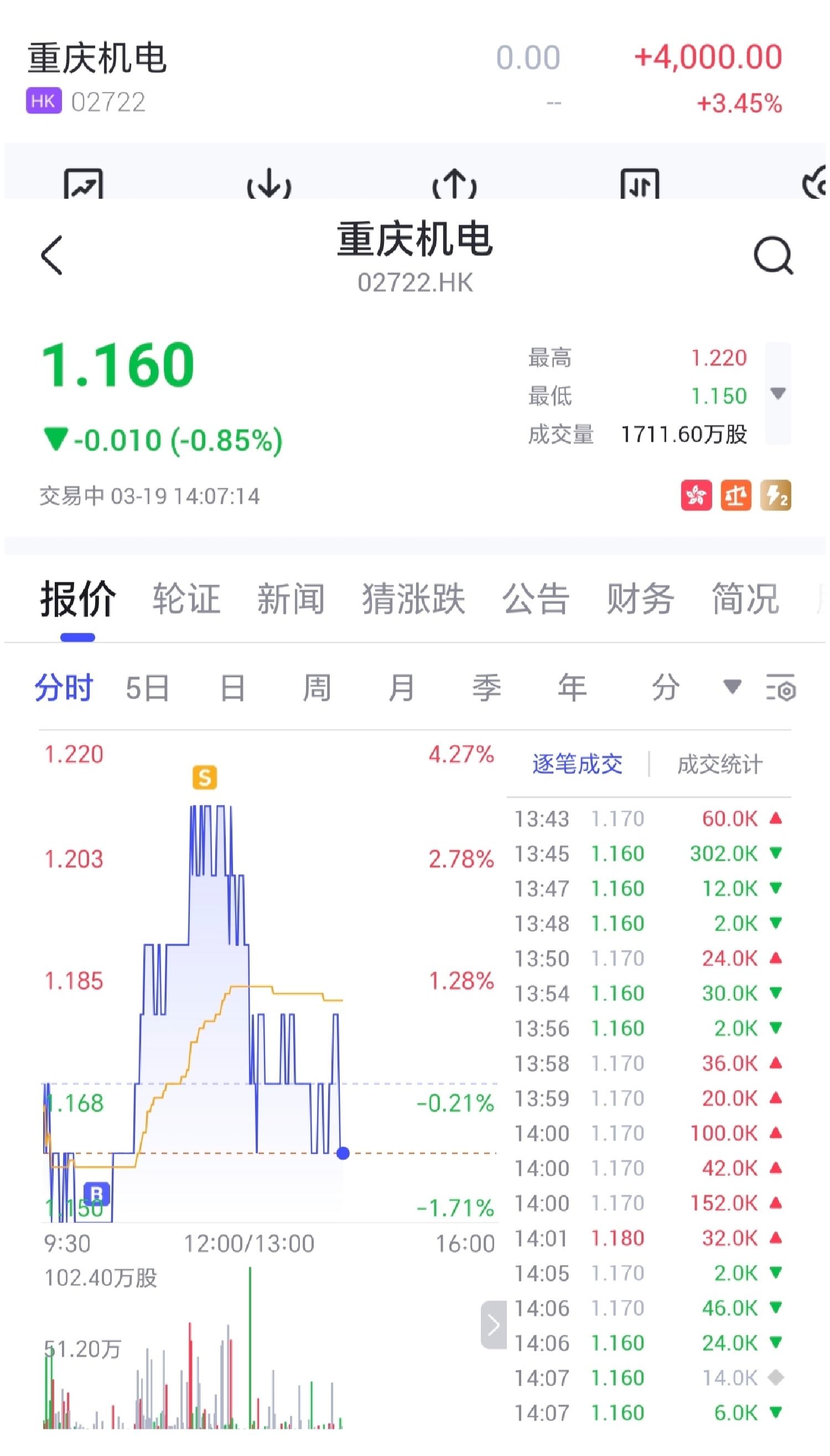Tap the 13:58 trade row with 36.0K
The height and width of the screenshot is (1456, 830).
click(648, 1063)
